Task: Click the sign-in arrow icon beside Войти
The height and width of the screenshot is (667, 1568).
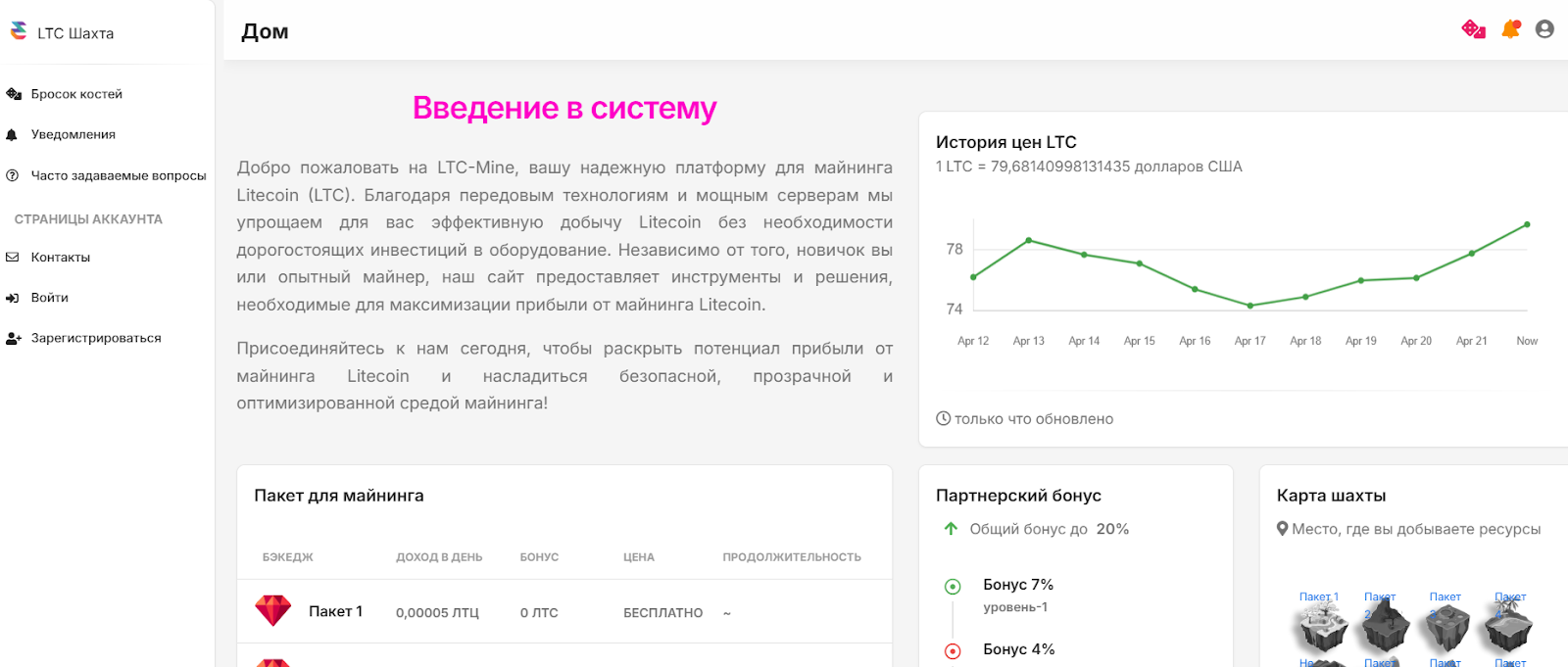Action: point(13,298)
